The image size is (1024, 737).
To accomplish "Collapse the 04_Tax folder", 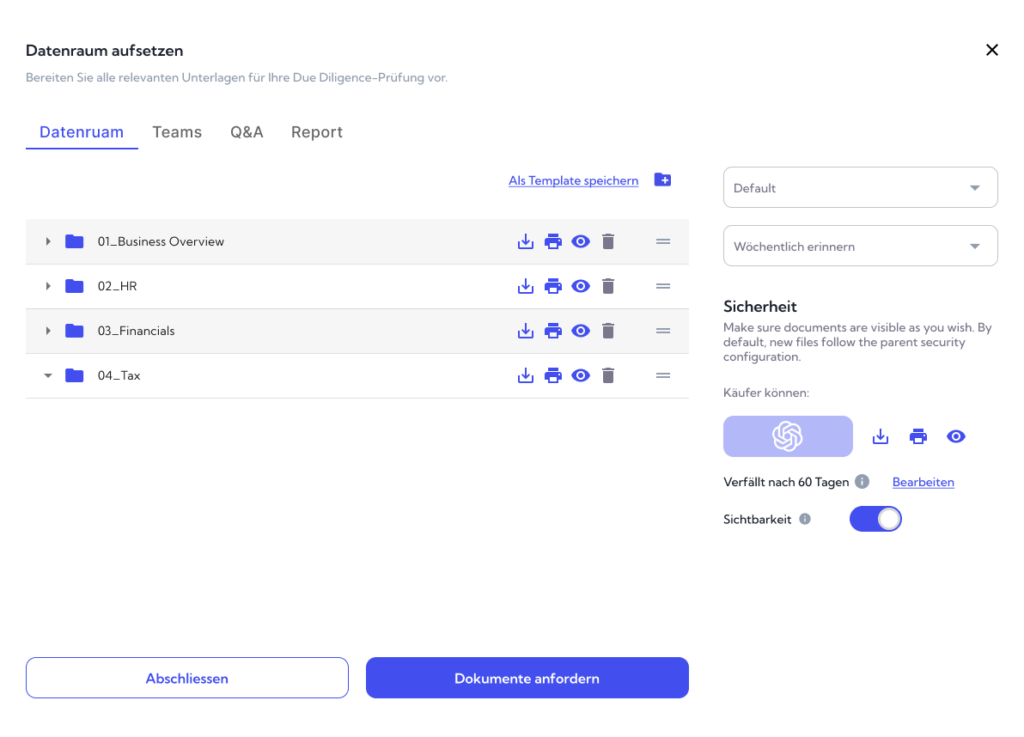I will click(48, 375).
